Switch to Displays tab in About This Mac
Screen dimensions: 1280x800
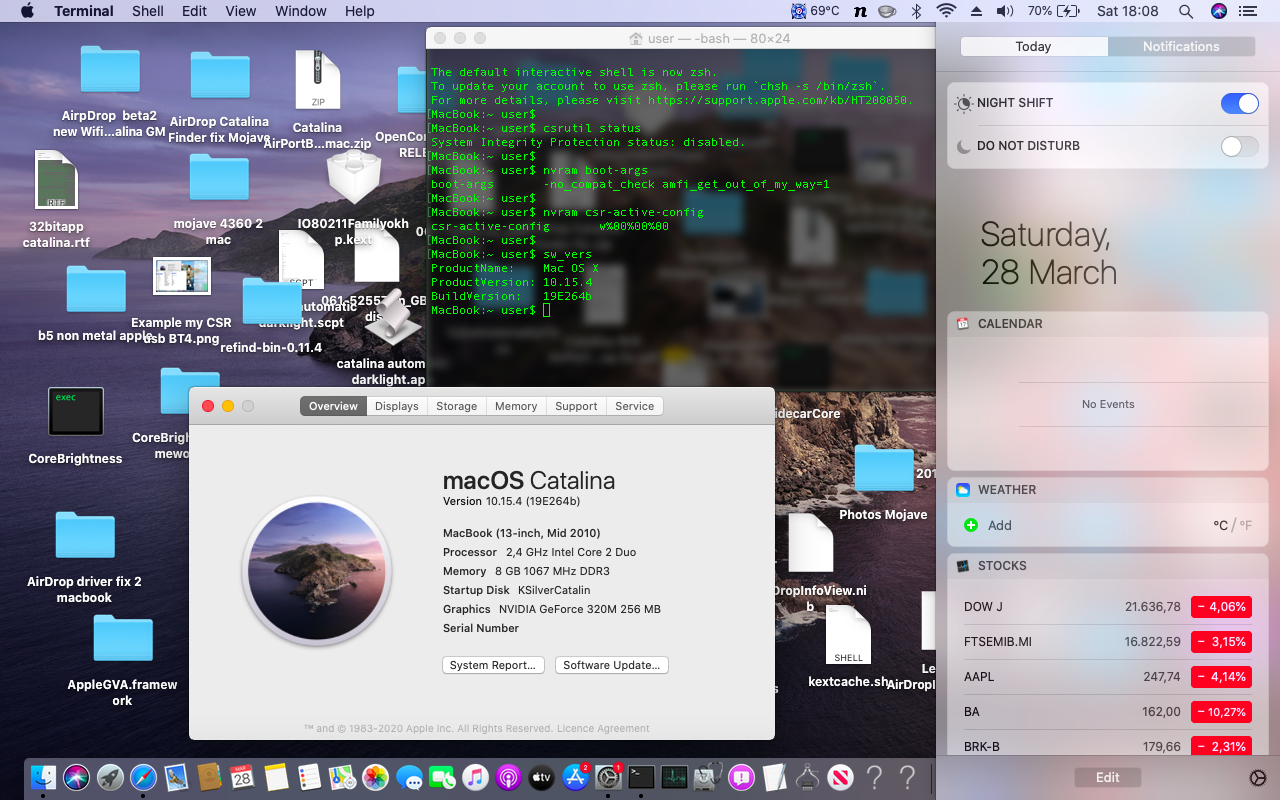[x=397, y=406]
